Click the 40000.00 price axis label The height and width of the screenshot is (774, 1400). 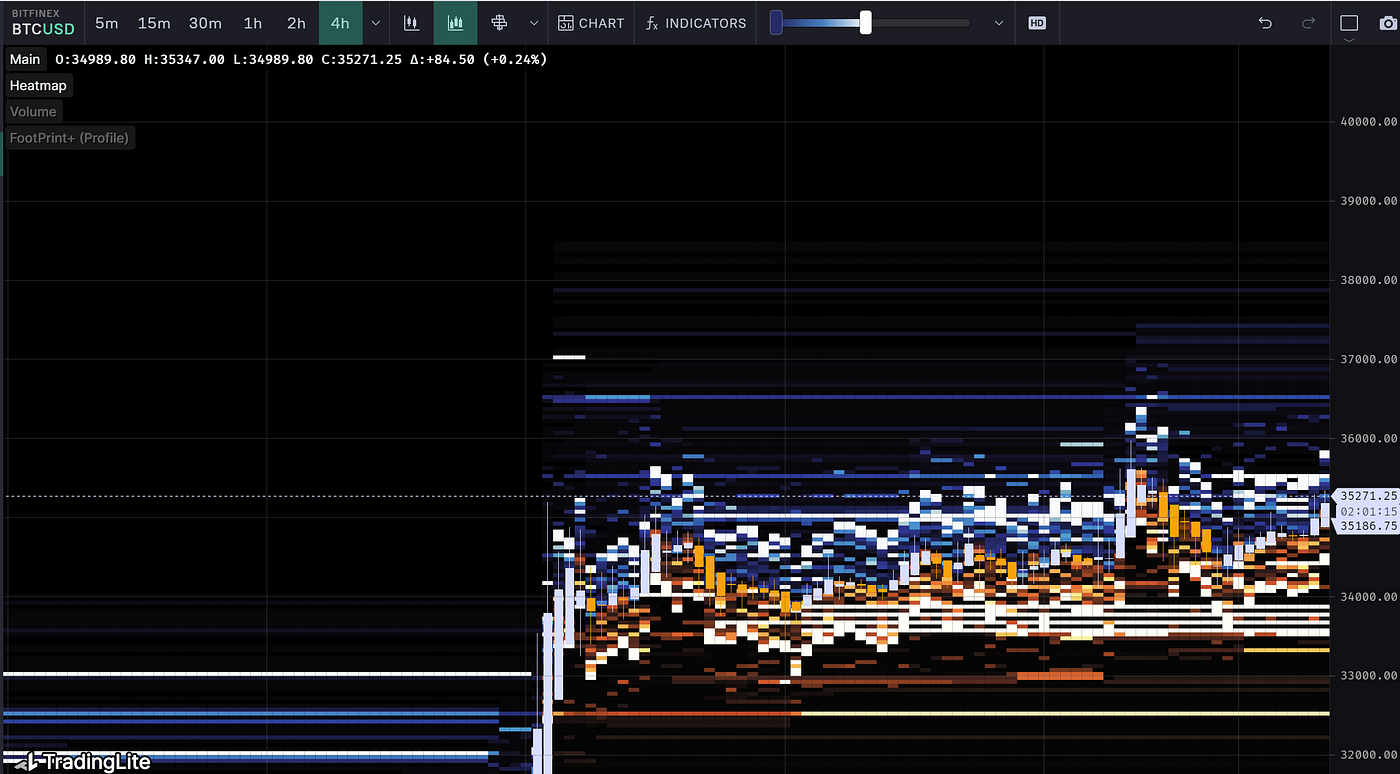click(x=1368, y=122)
